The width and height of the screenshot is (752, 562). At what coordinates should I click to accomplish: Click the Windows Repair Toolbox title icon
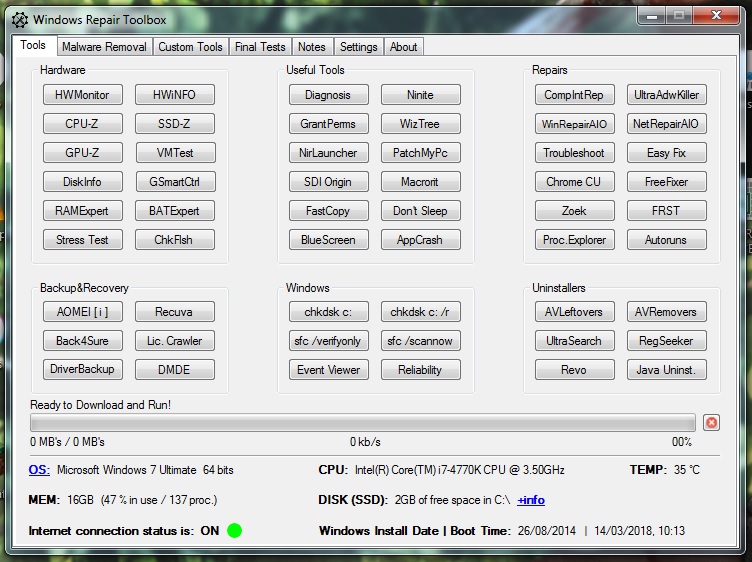[20, 17]
